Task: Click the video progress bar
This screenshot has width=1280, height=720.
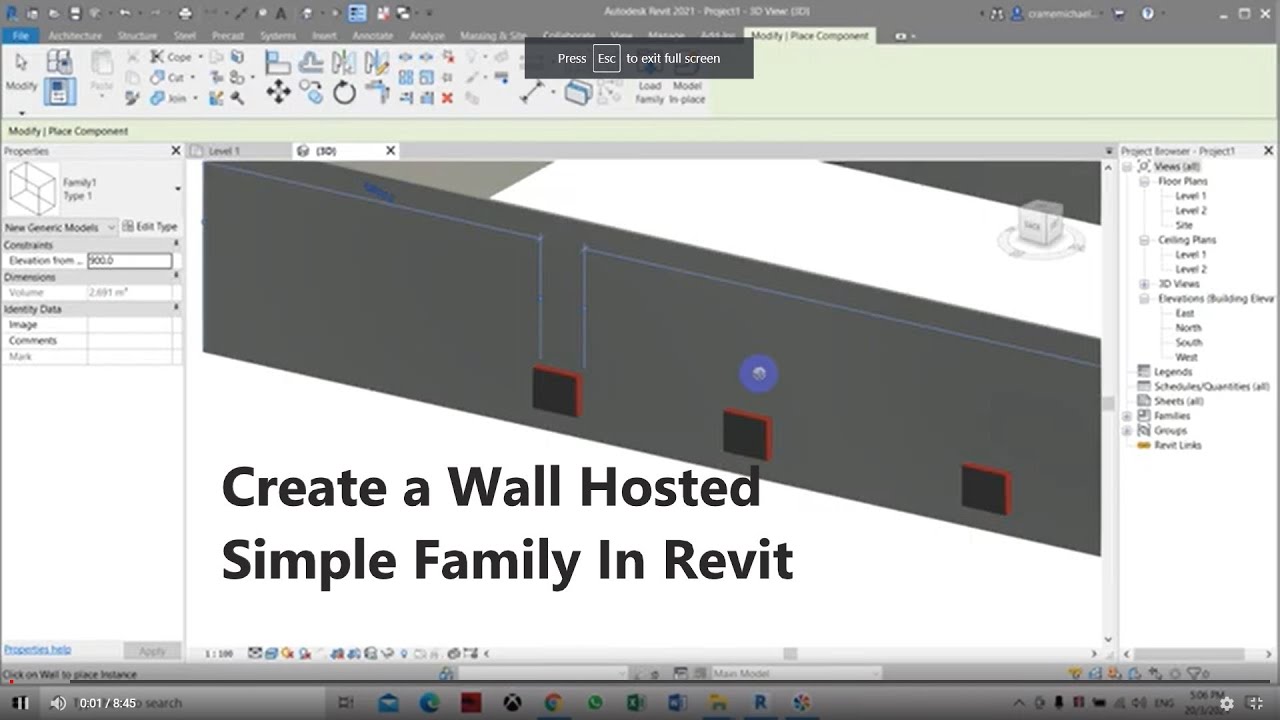Action: [x=640, y=683]
